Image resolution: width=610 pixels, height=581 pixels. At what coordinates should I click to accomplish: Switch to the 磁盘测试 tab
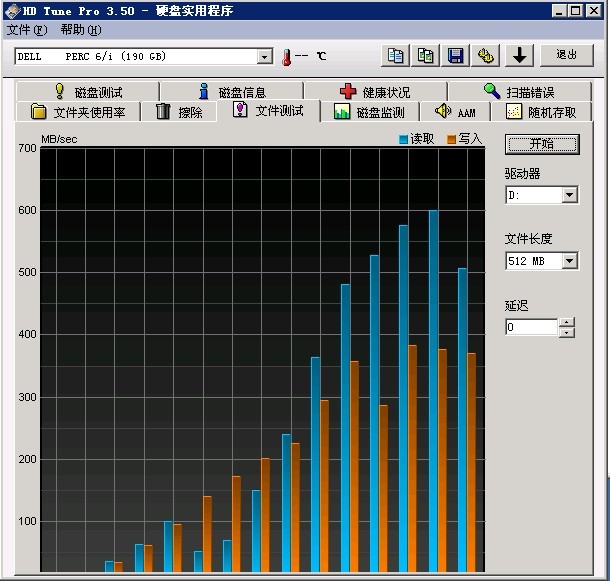pyautogui.click(x=88, y=92)
